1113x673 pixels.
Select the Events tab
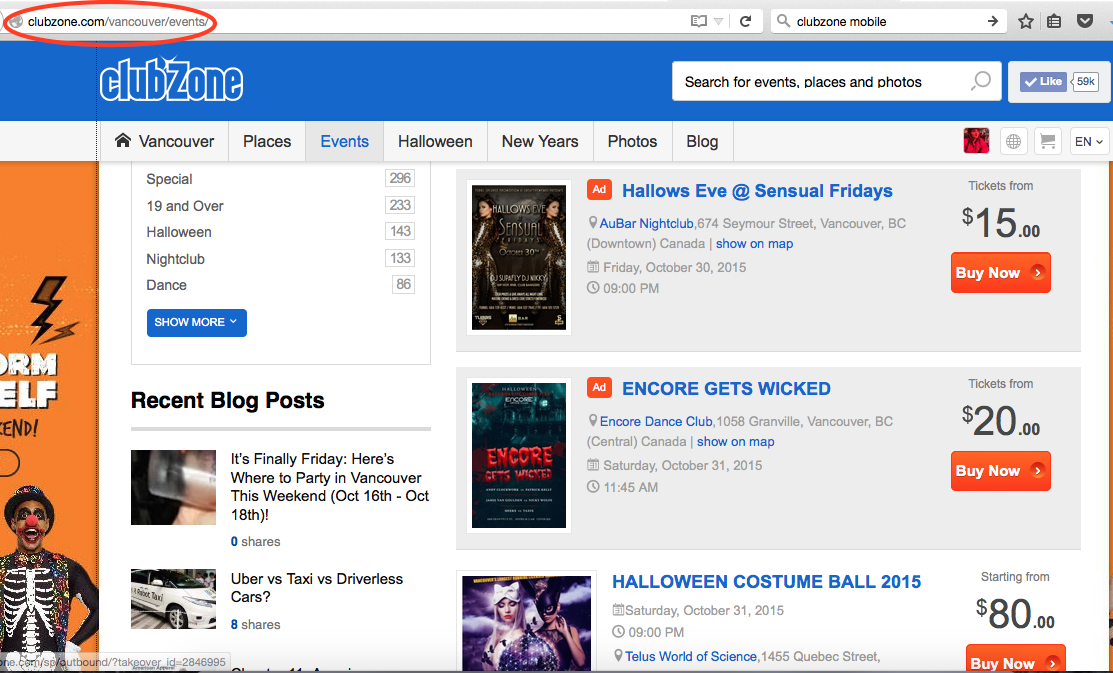[x=344, y=141]
